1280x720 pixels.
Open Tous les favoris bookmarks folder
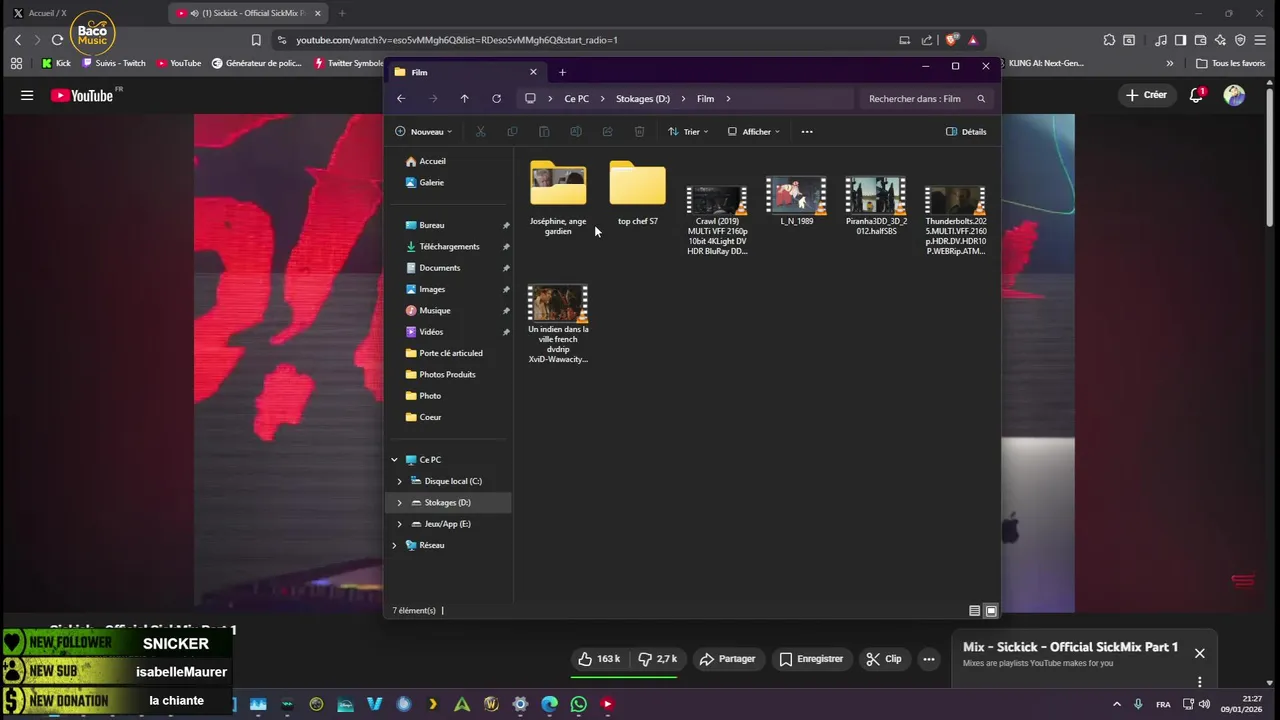point(1230,63)
